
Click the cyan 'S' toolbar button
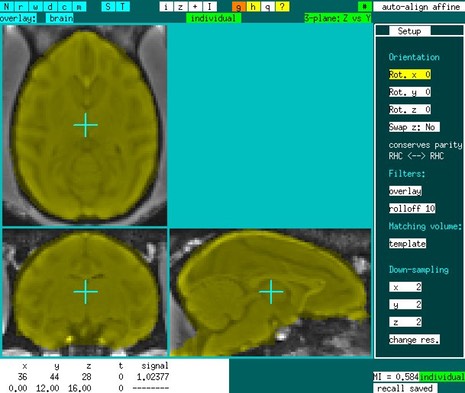pyautogui.click(x=108, y=7)
